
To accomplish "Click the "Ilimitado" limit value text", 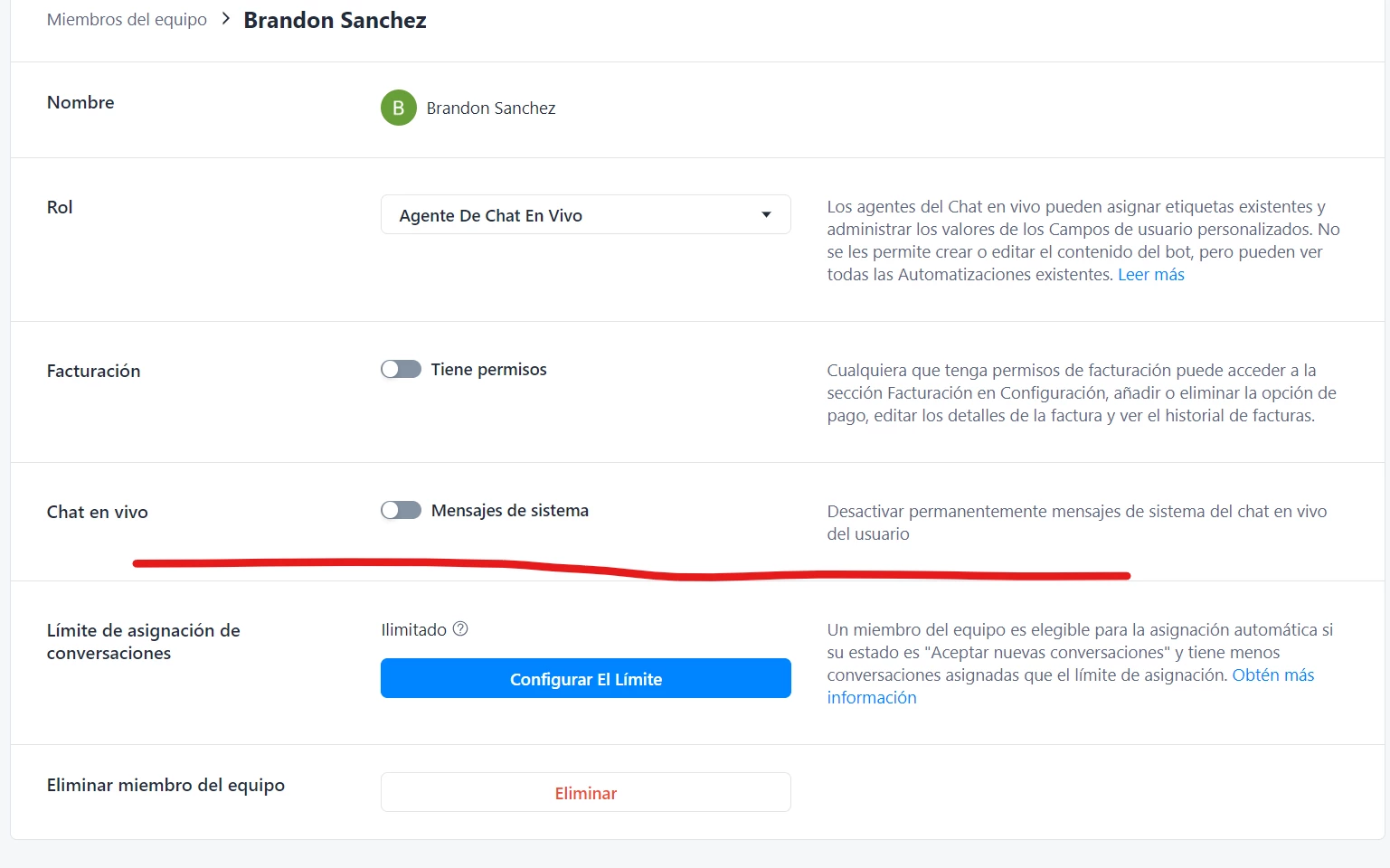I will pos(413,629).
